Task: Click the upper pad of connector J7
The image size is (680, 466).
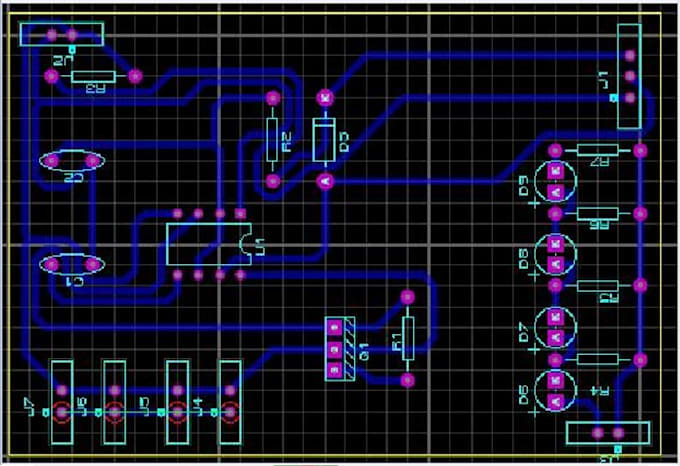Action: pyautogui.click(x=62, y=391)
